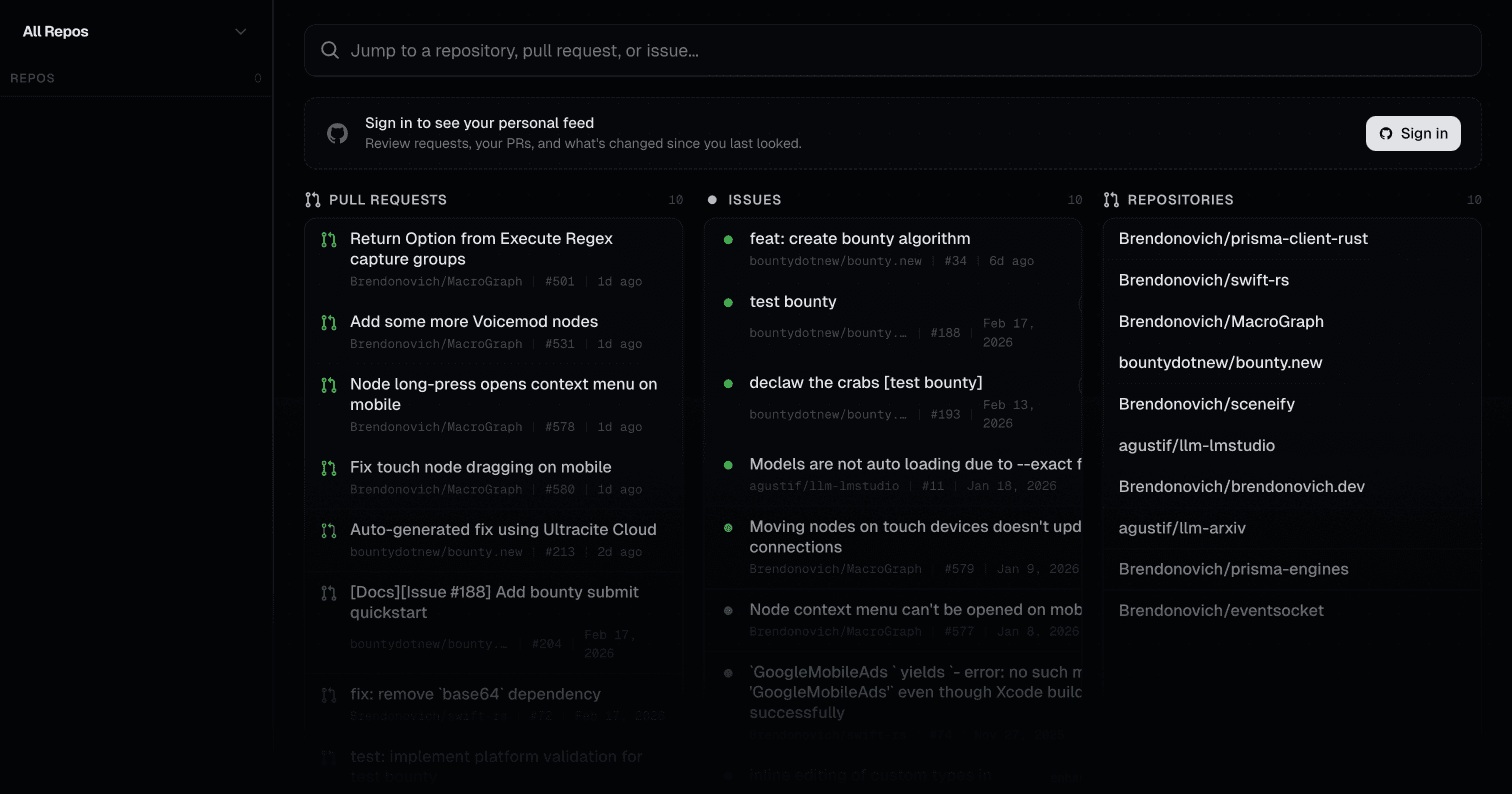1512x794 pixels.
Task: Click the pull request icon beside "Fix touch node dragging on mobile"
Action: point(329,467)
